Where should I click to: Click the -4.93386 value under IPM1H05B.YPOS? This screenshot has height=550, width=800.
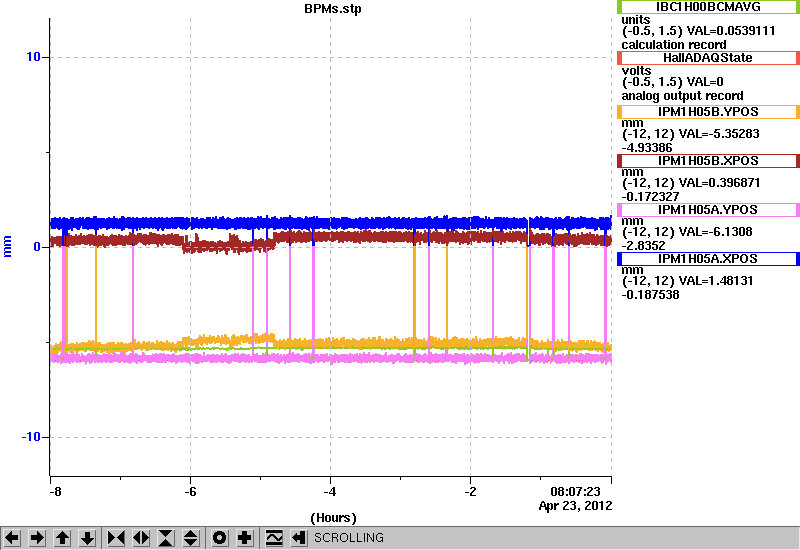coord(647,148)
